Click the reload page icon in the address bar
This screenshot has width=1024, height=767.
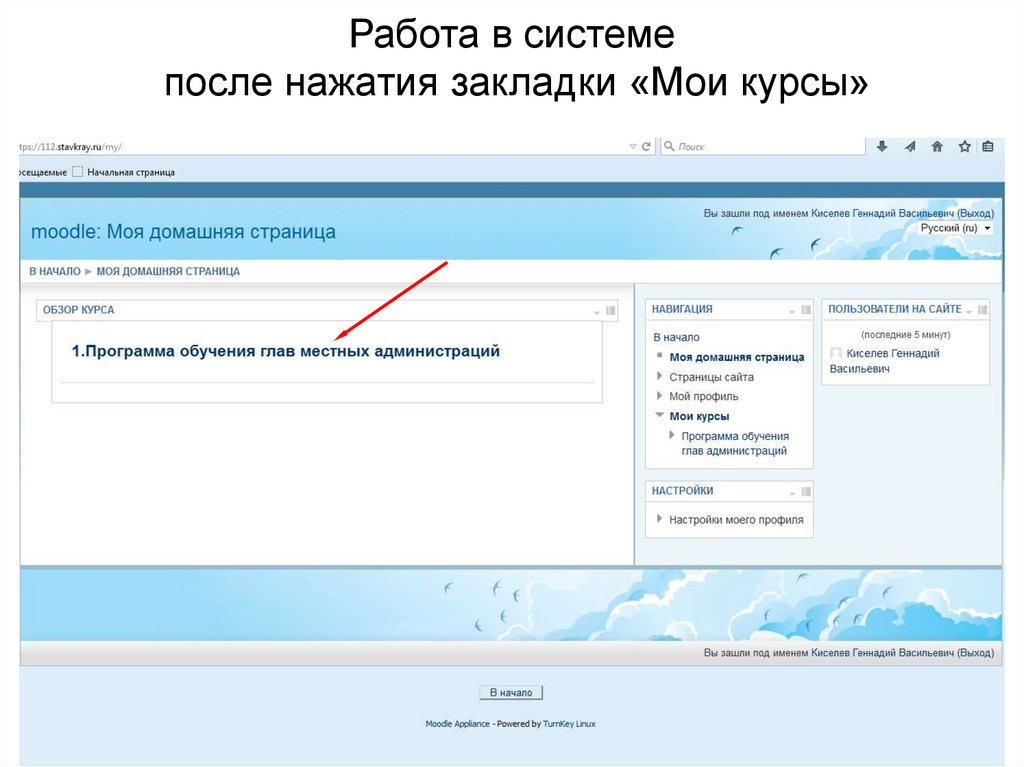tap(648, 145)
